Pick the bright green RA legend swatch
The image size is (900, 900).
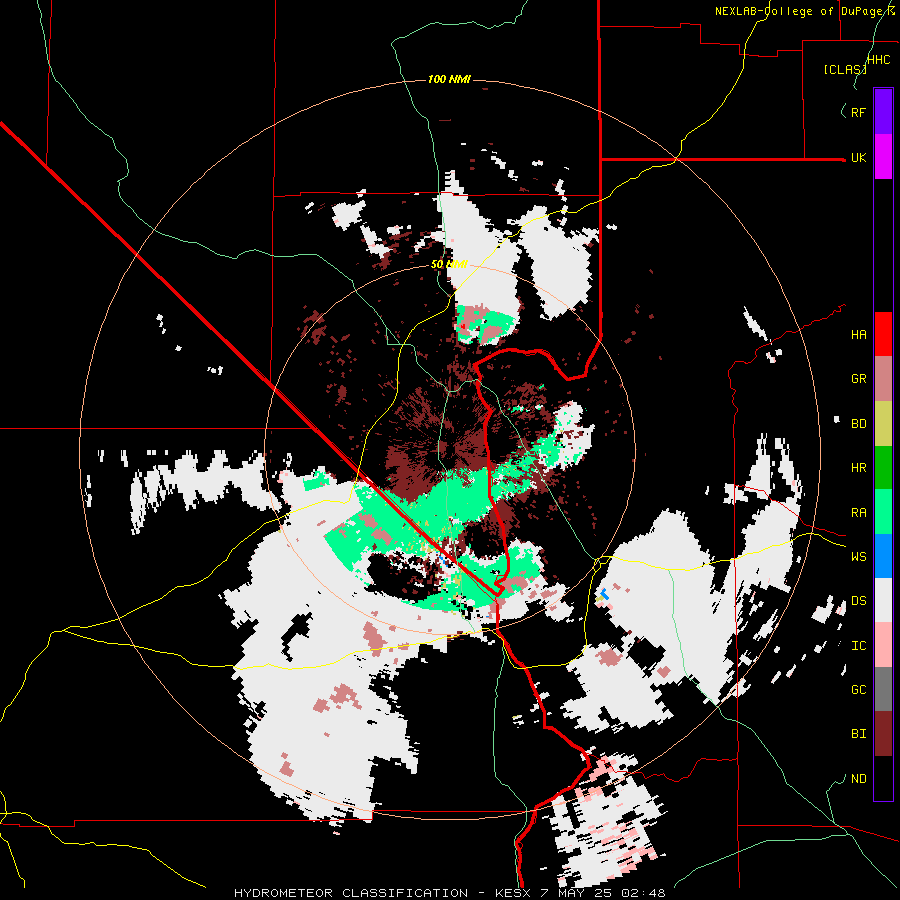(883, 512)
